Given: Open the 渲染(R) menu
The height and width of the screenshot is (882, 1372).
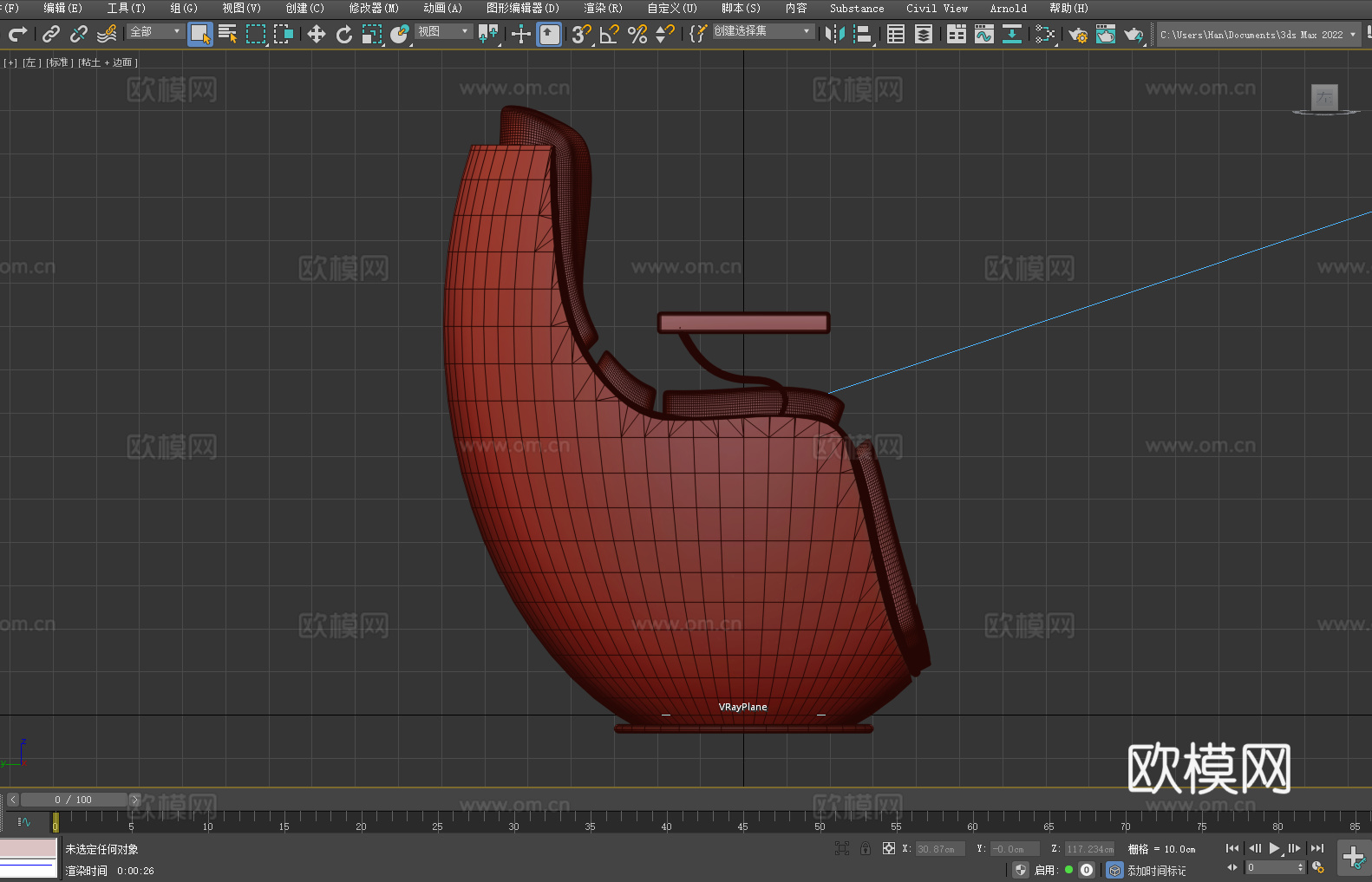Looking at the screenshot, I should [x=603, y=8].
